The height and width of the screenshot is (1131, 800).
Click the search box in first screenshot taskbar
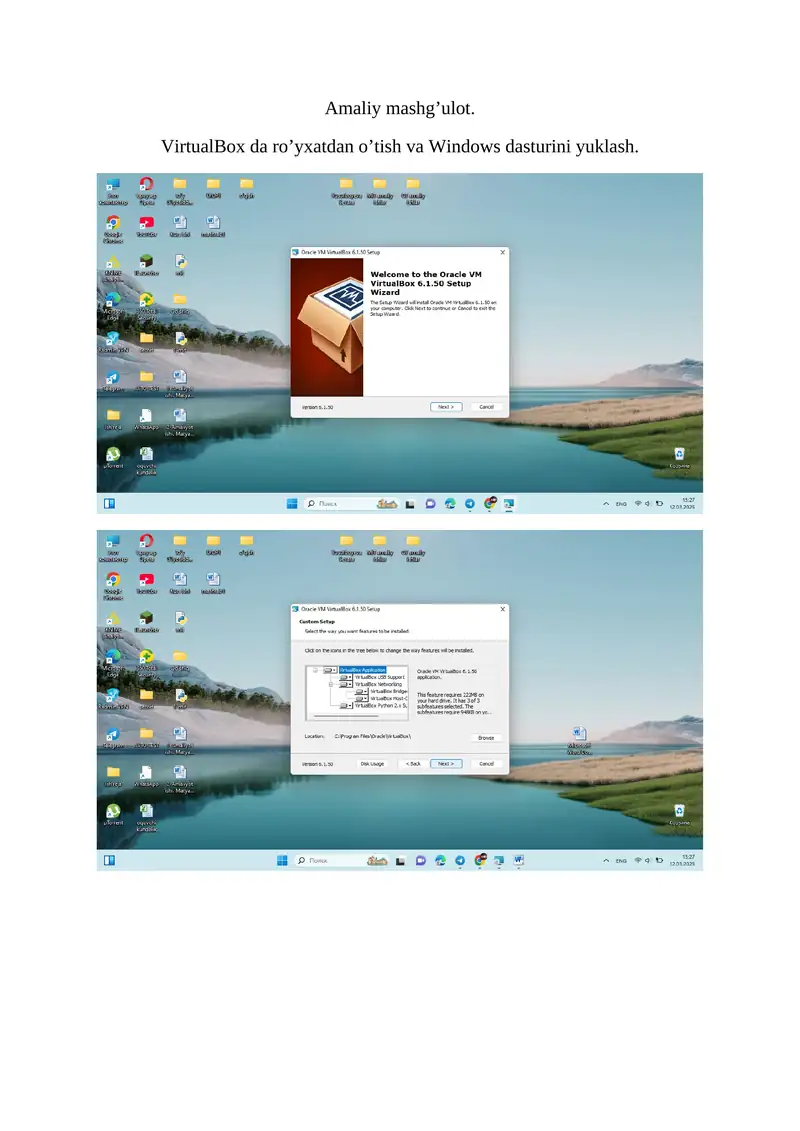pos(351,504)
